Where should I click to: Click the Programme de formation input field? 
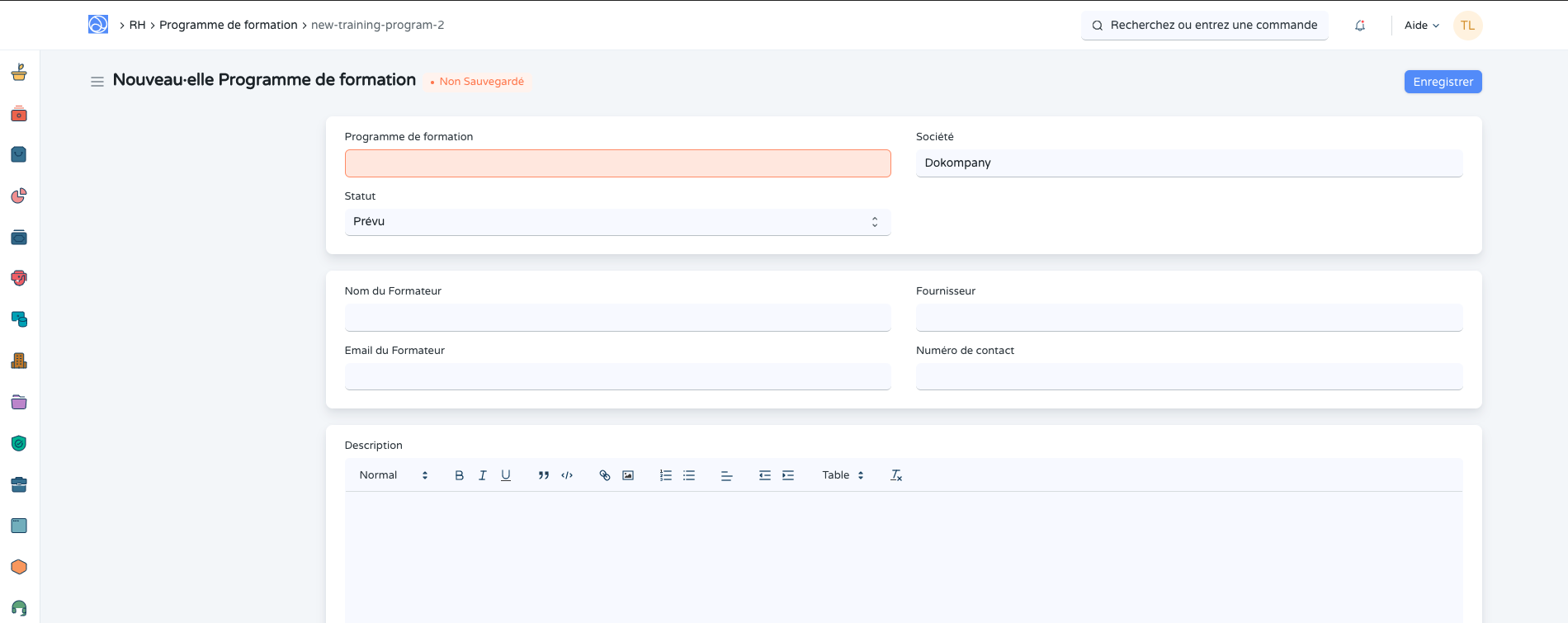pos(617,163)
